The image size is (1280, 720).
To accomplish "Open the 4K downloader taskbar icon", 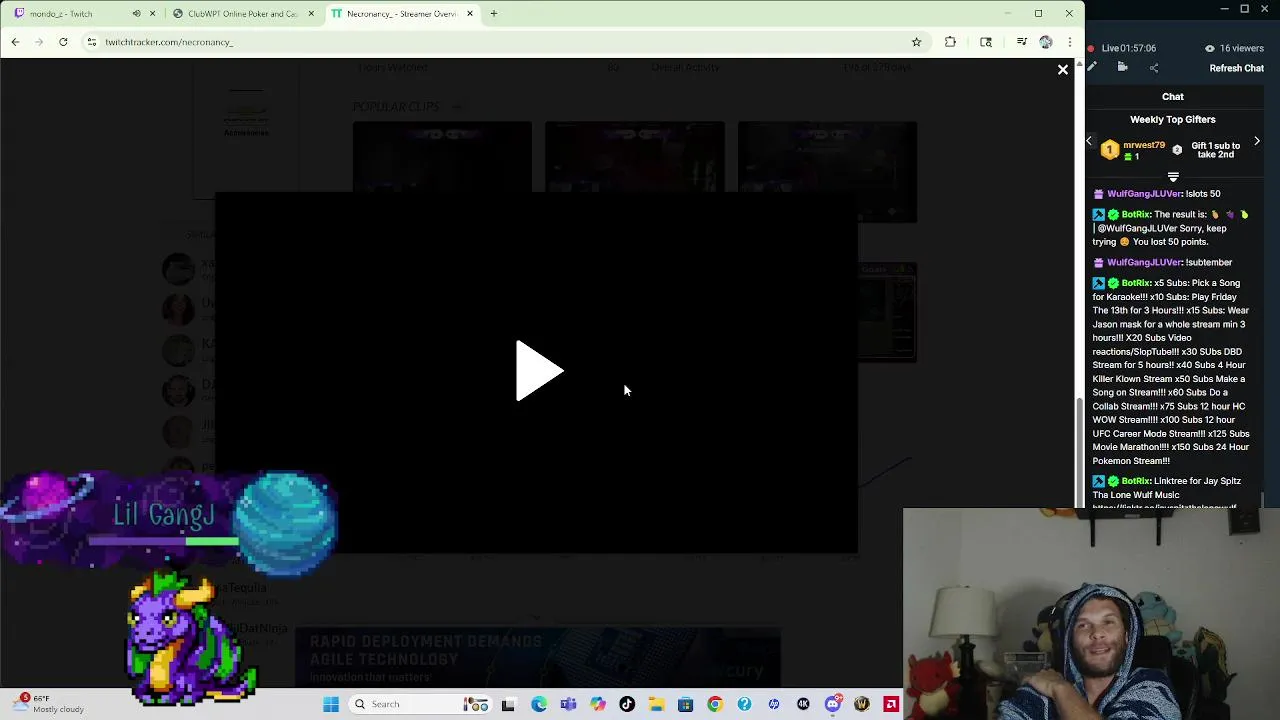I will [x=803, y=704].
